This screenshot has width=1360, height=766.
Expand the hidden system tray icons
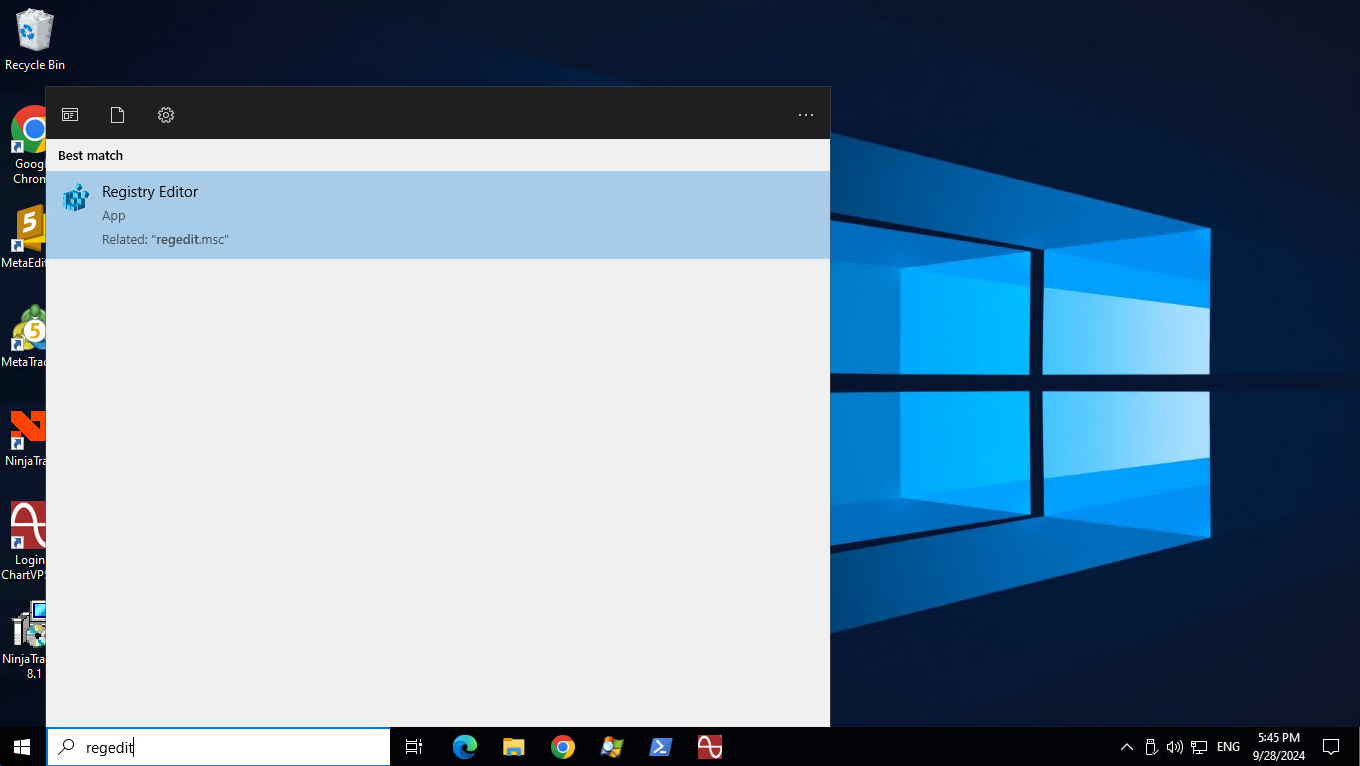1127,747
